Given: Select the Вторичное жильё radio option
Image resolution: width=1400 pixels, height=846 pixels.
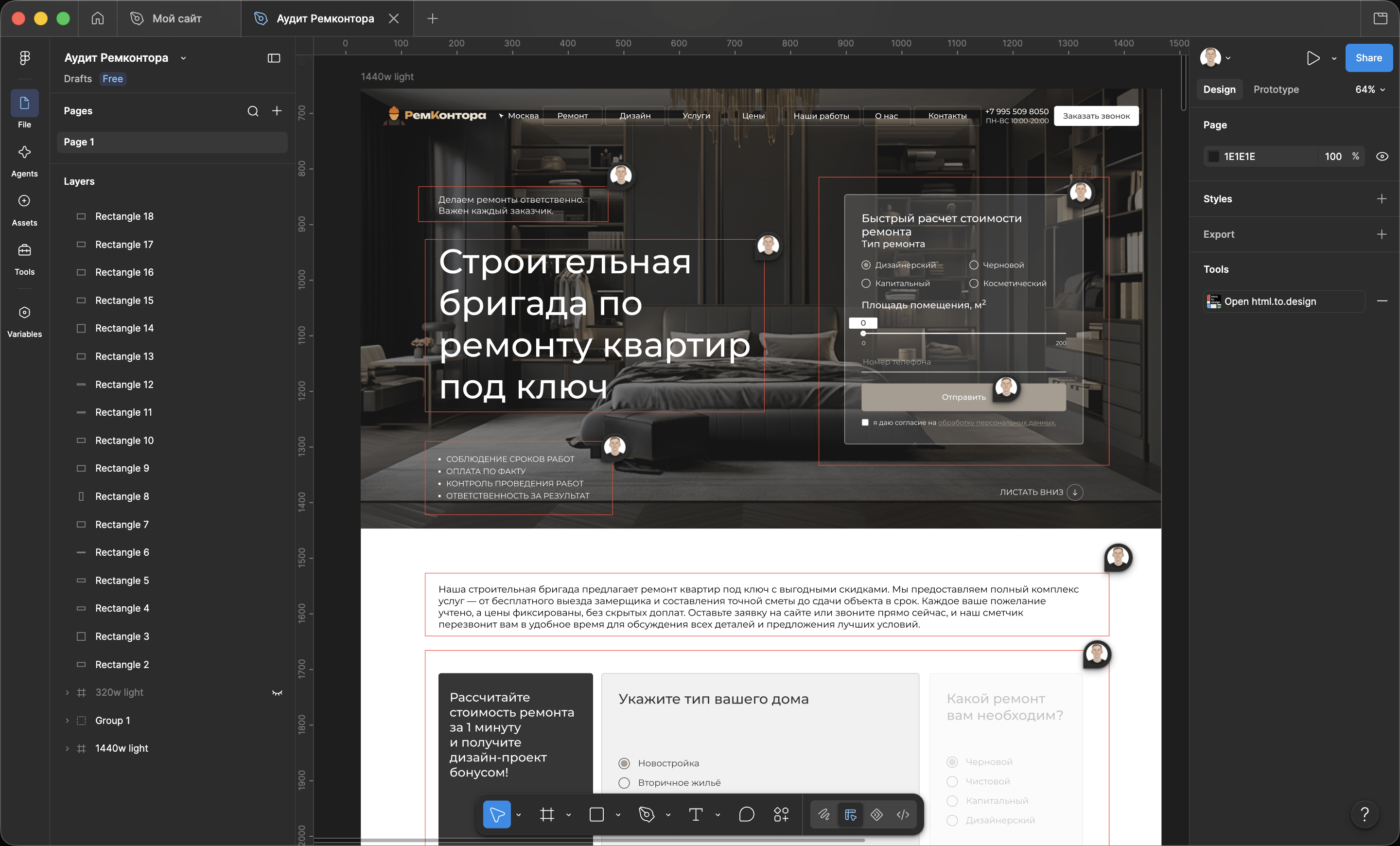Looking at the screenshot, I should tap(624, 782).
